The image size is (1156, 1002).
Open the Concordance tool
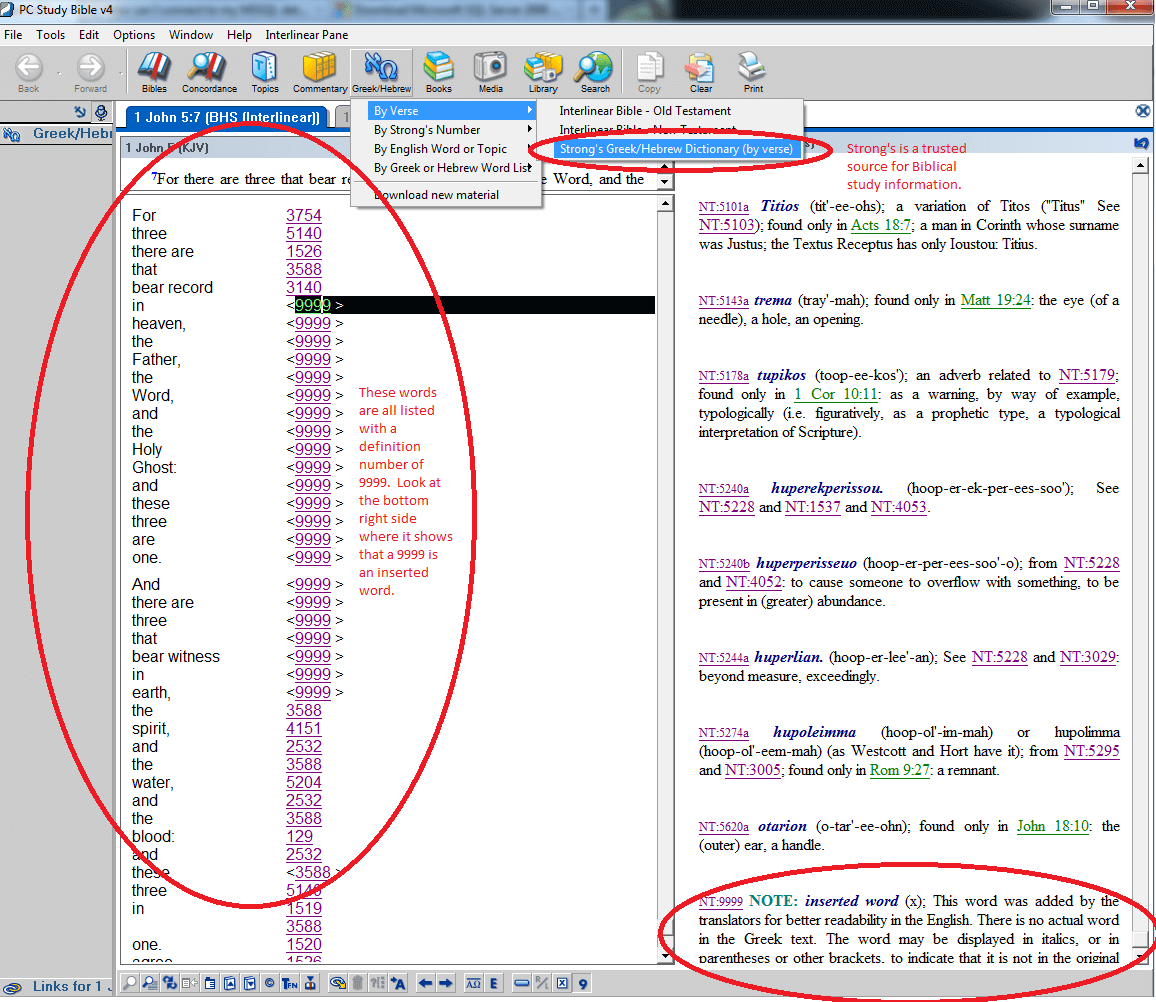tap(209, 72)
